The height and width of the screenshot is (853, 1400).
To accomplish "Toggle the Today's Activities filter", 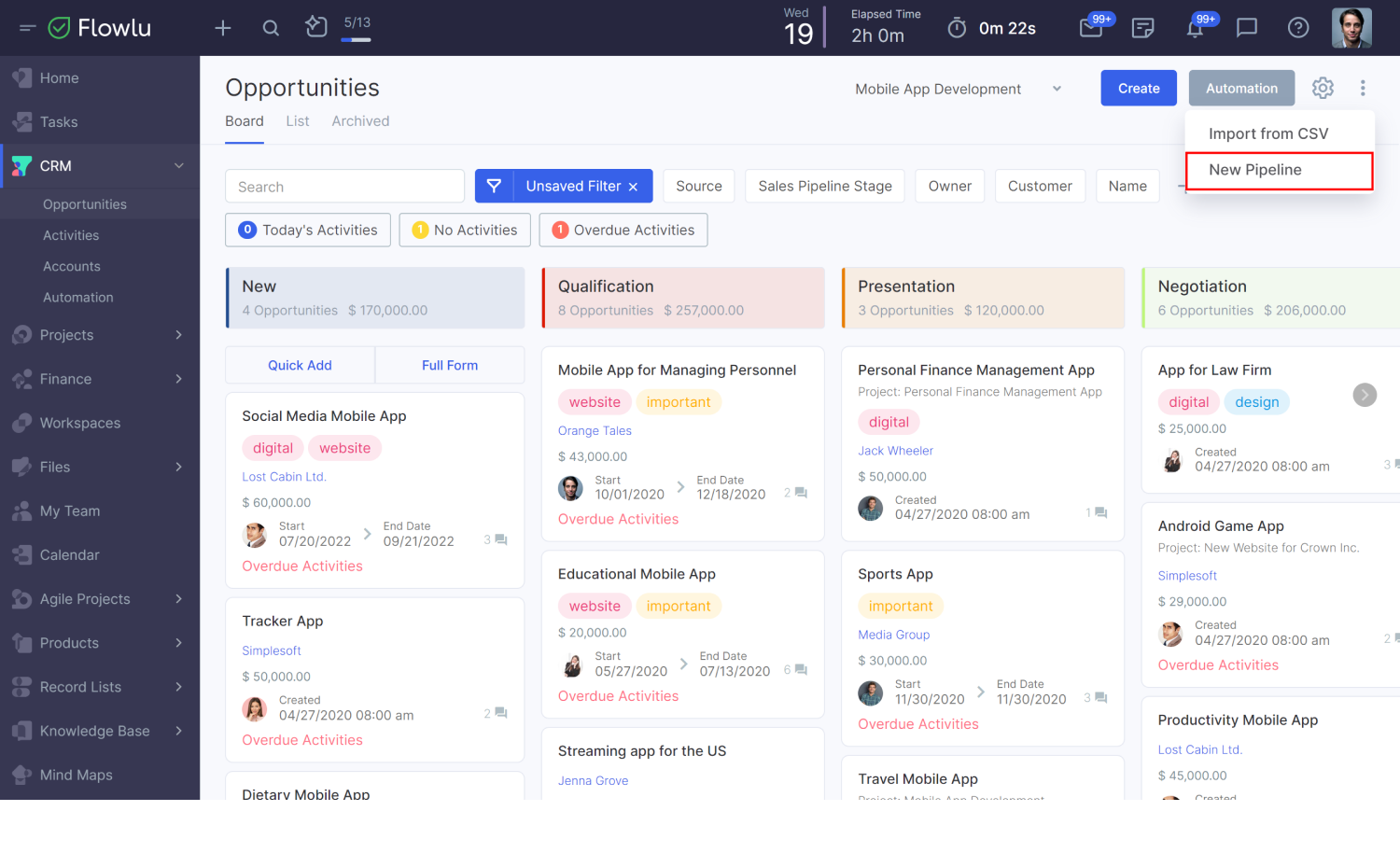I will point(308,230).
